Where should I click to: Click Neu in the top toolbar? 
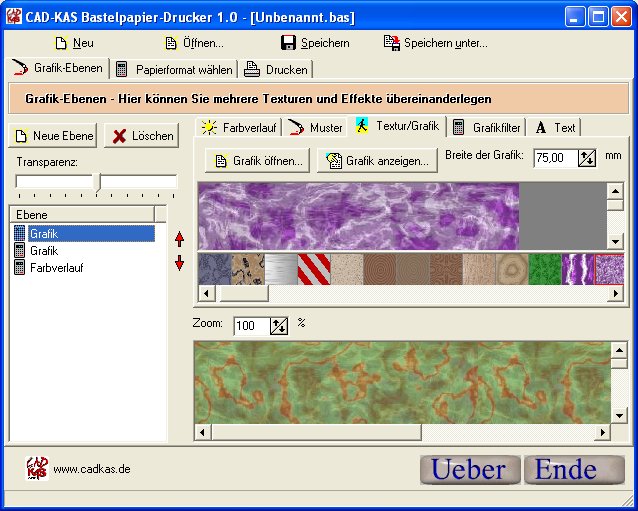pos(74,43)
